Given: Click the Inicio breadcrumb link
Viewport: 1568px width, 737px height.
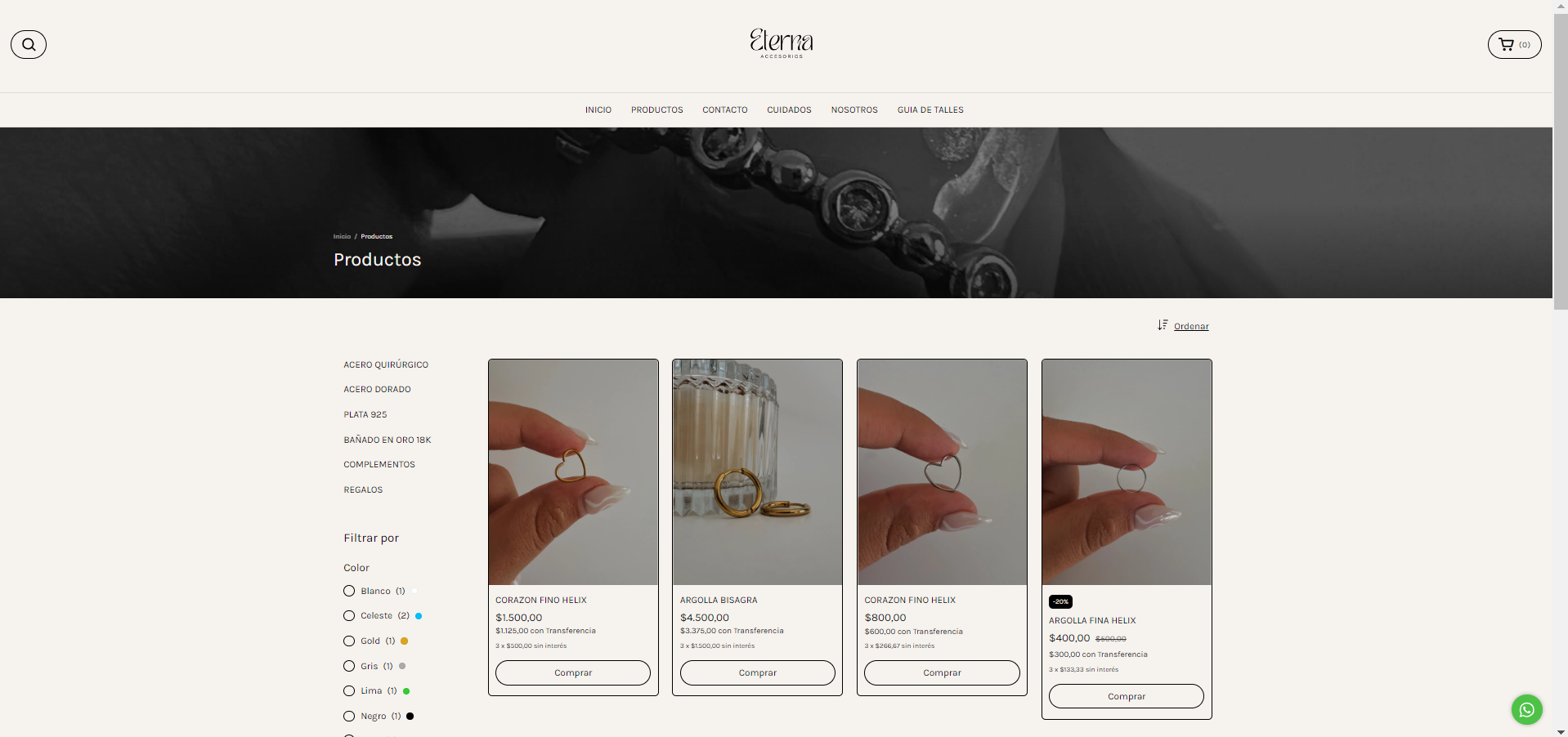Looking at the screenshot, I should tap(342, 236).
